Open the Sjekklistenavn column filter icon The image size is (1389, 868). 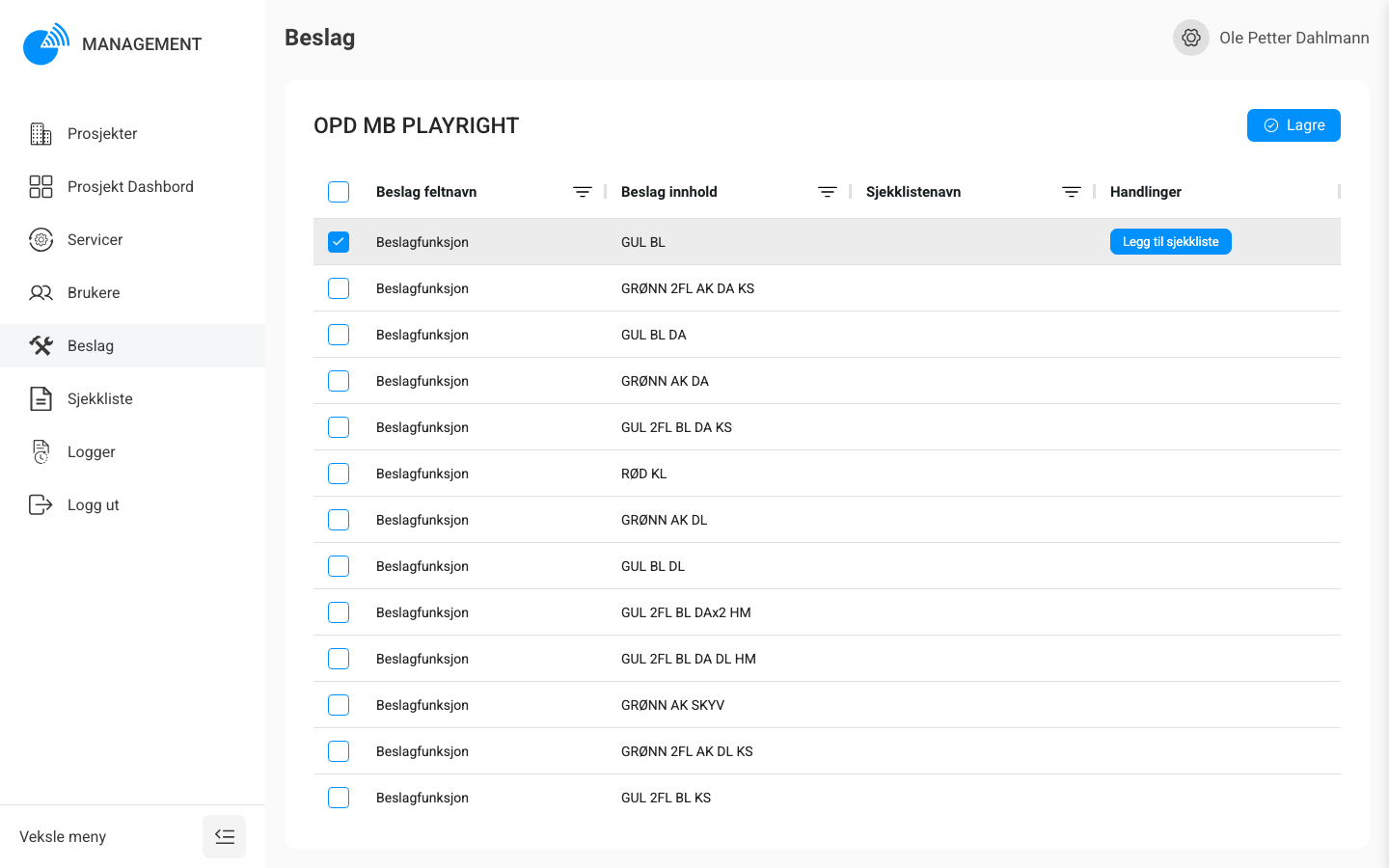(x=1072, y=192)
